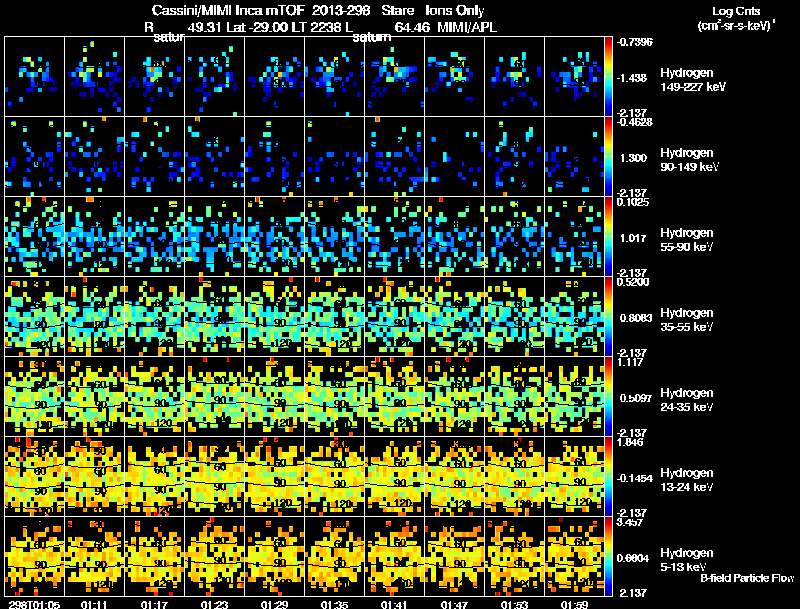Click the Lat -29.00 header value
800x609 pixels.
(255, 27)
